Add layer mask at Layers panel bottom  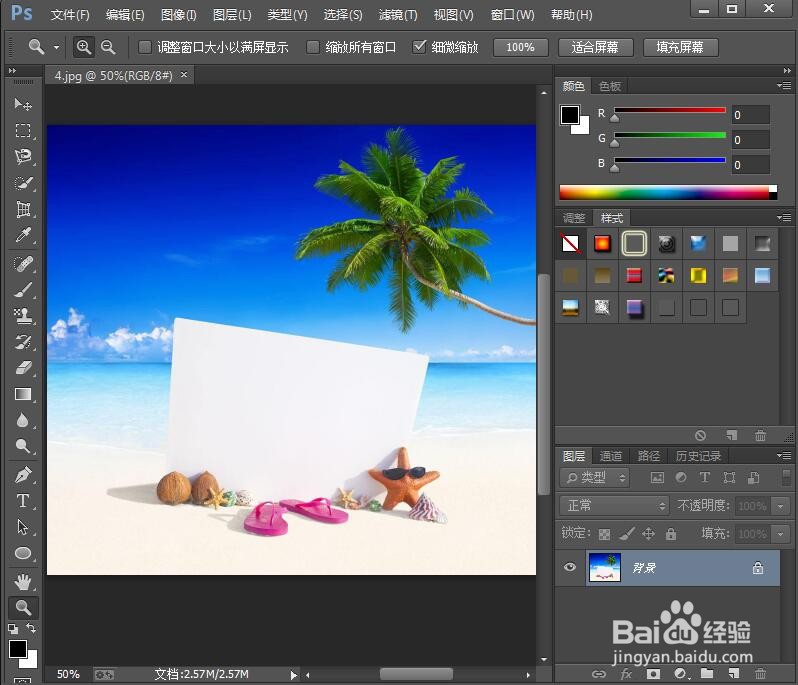[x=653, y=674]
